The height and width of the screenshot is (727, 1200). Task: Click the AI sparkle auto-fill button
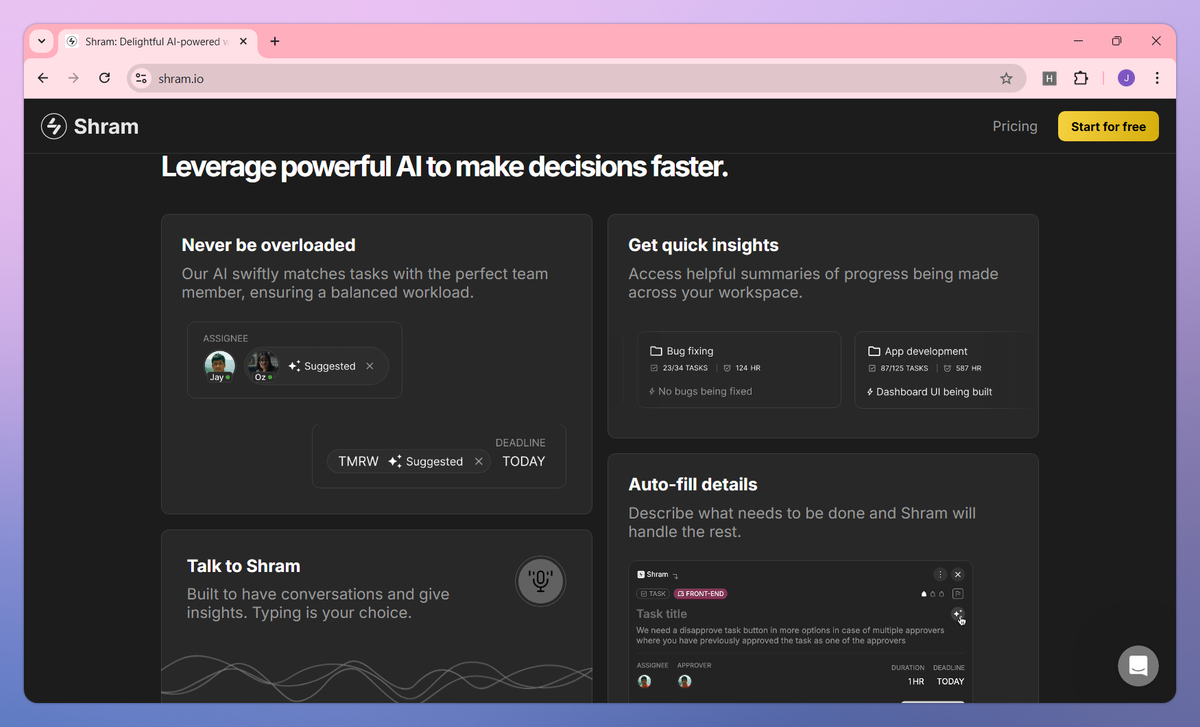pos(957,613)
